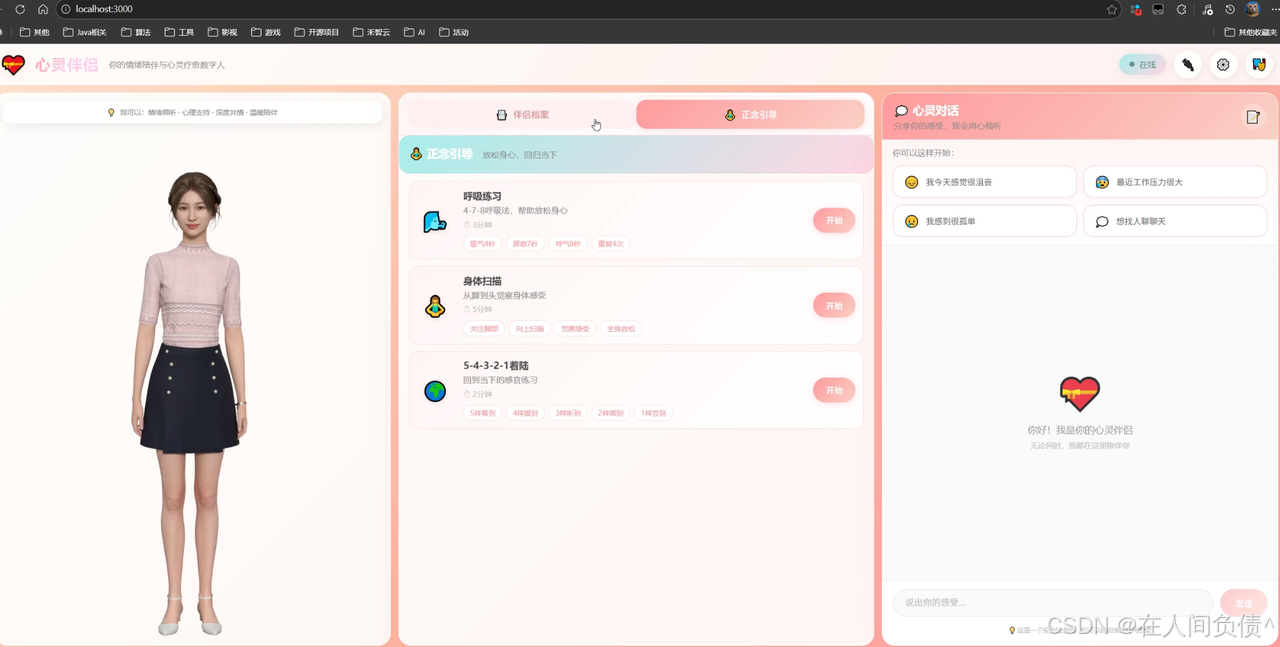
Task: Click the 向上扫描 step tag
Action: 530,328
